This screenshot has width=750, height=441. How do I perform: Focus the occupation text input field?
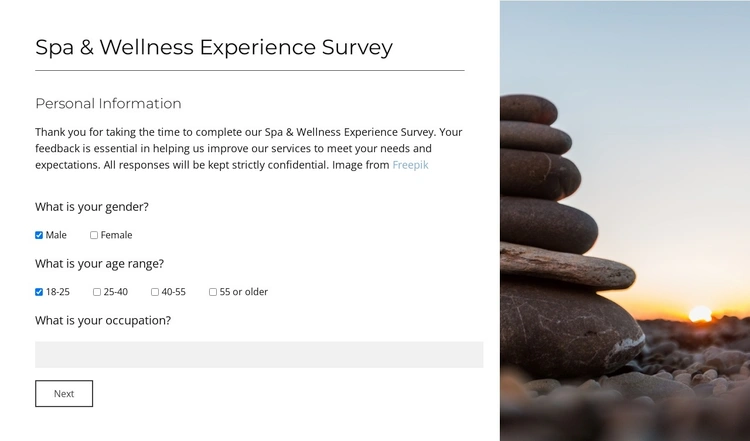pyautogui.click(x=258, y=355)
